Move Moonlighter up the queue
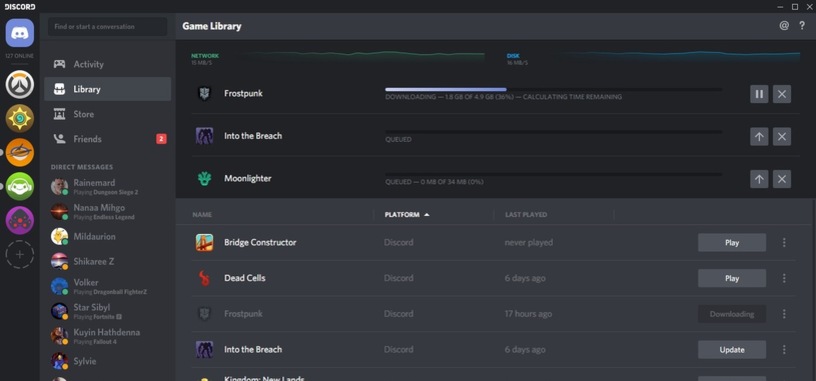The width and height of the screenshot is (816, 381). [x=759, y=179]
